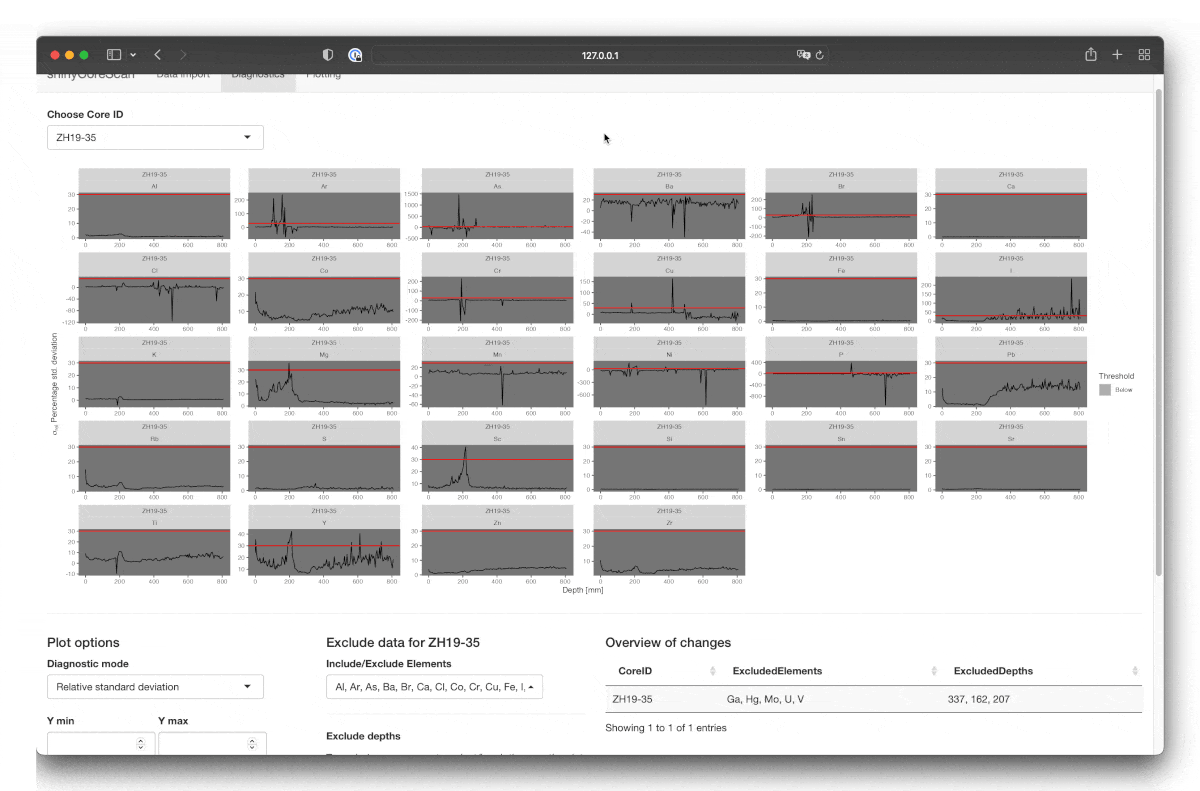Switch to the Plotting tab
This screenshot has height=791, width=1200.
(323, 76)
